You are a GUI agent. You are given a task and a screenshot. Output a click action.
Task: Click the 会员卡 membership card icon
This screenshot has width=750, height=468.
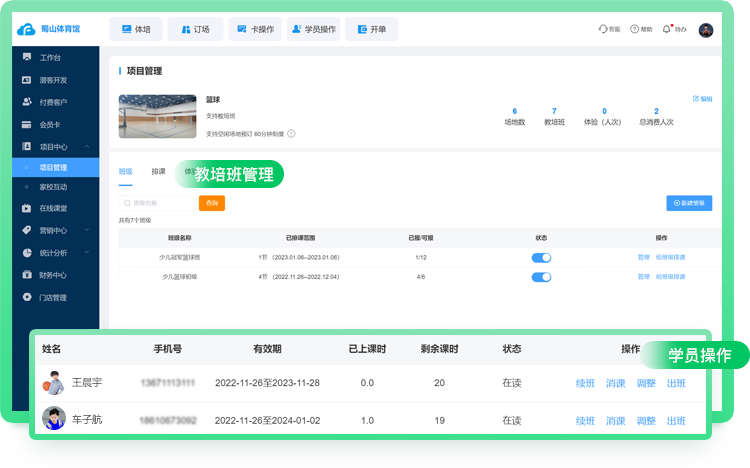pos(27,124)
